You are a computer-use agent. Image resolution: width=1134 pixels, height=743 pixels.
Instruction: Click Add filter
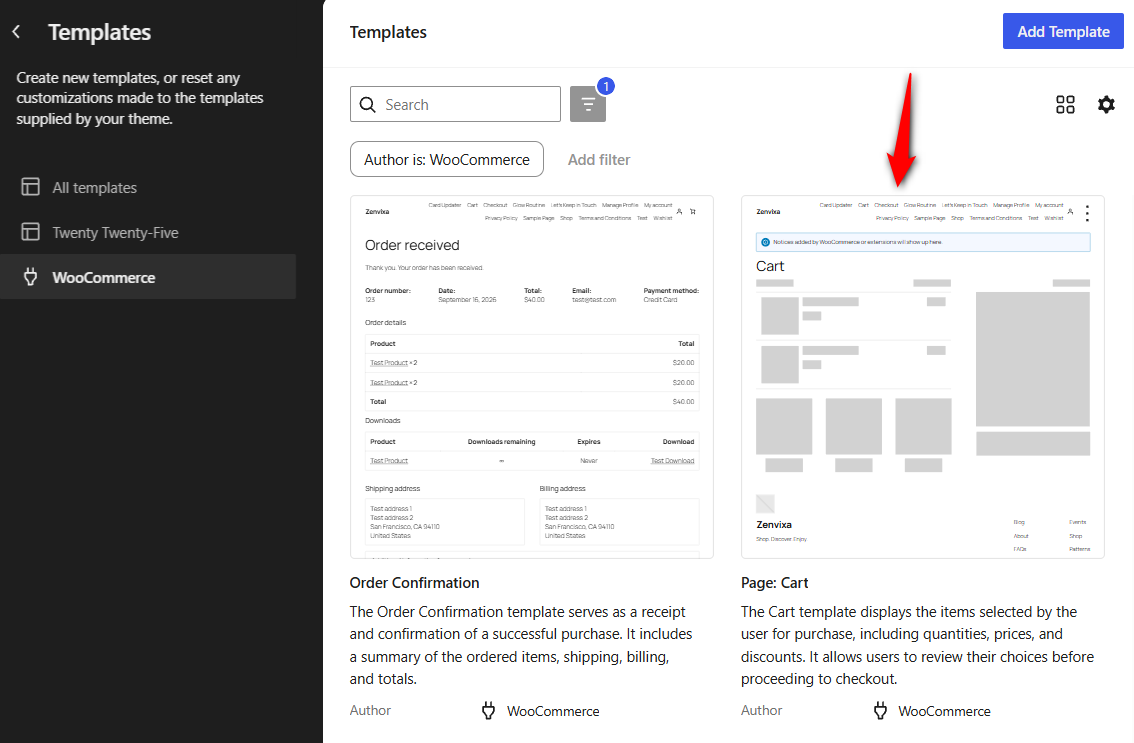tap(599, 160)
